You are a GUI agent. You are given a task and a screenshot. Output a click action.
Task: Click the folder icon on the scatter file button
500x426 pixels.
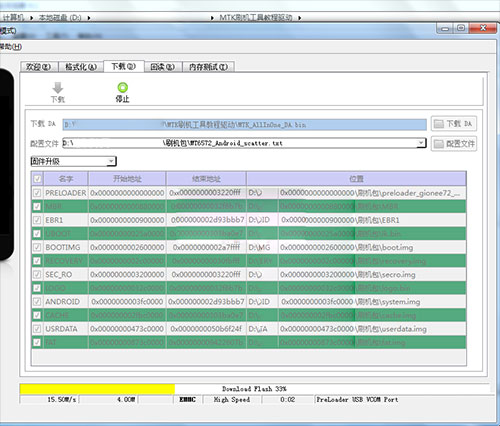(439, 144)
